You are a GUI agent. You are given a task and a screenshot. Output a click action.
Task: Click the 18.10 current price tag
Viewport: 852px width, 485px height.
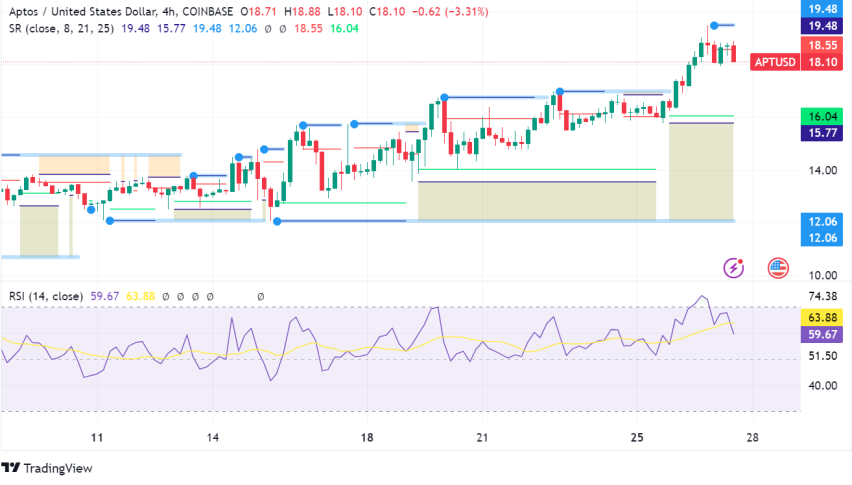823,62
